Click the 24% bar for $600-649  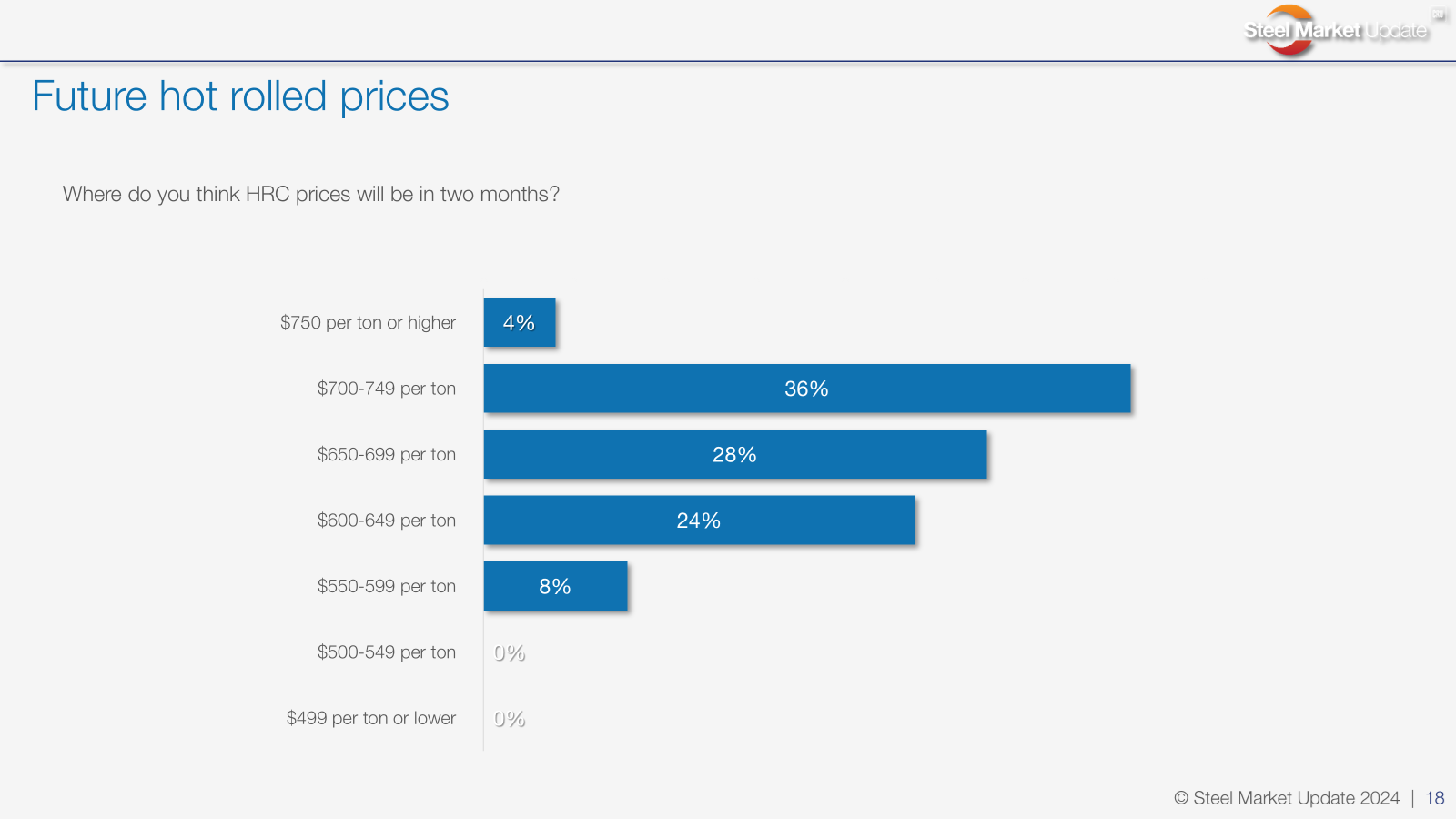(x=698, y=521)
